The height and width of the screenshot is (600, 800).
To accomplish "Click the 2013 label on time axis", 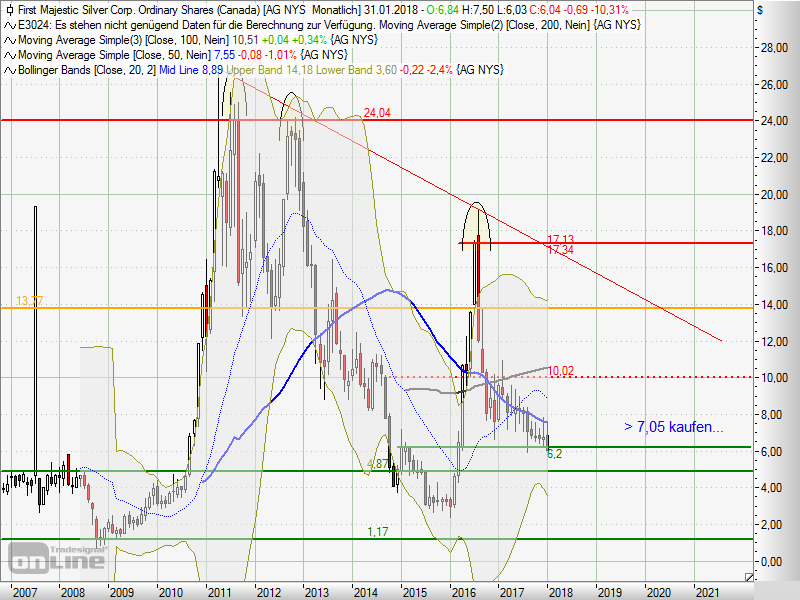I will (317, 592).
